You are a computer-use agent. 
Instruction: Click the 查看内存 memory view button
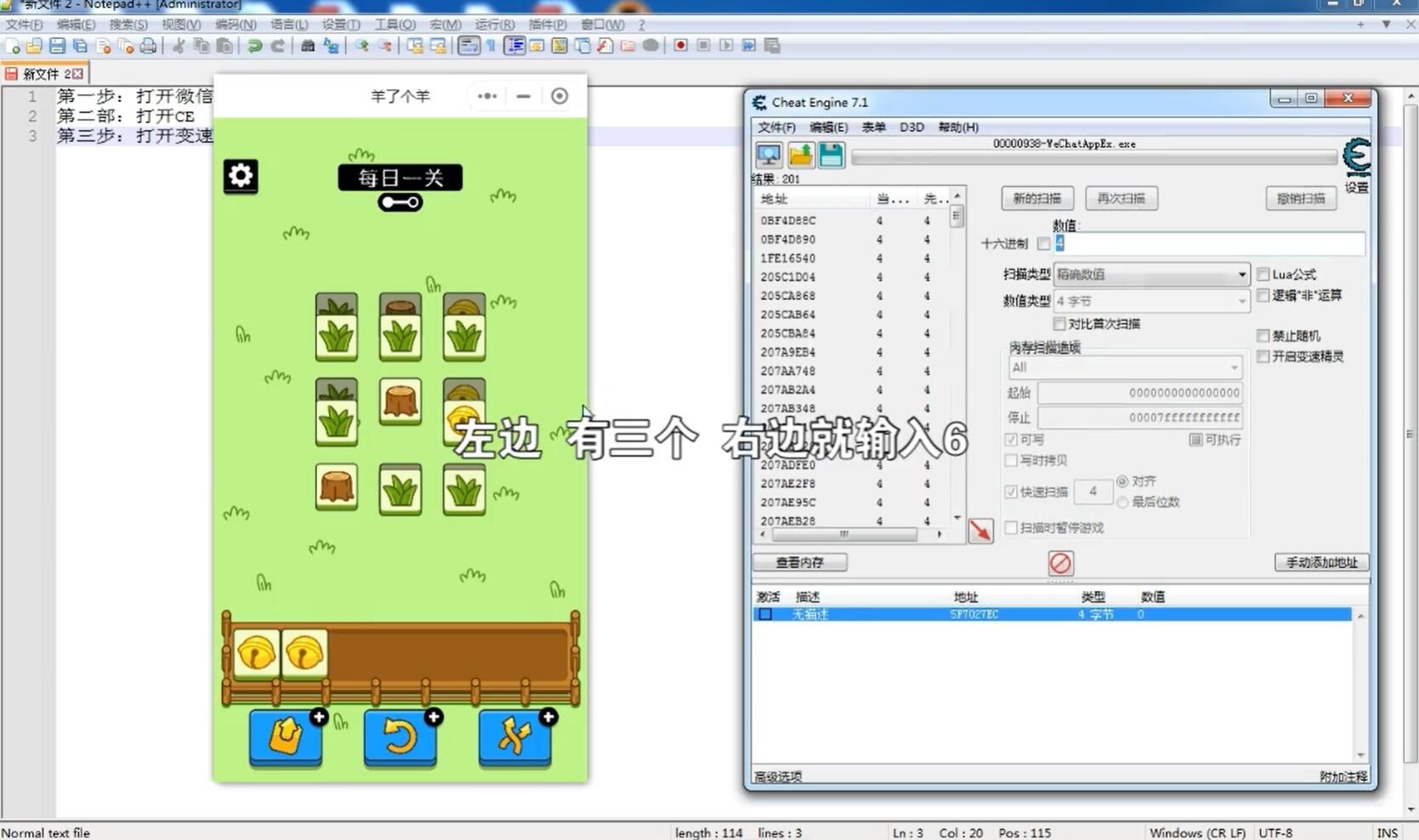[x=800, y=562]
